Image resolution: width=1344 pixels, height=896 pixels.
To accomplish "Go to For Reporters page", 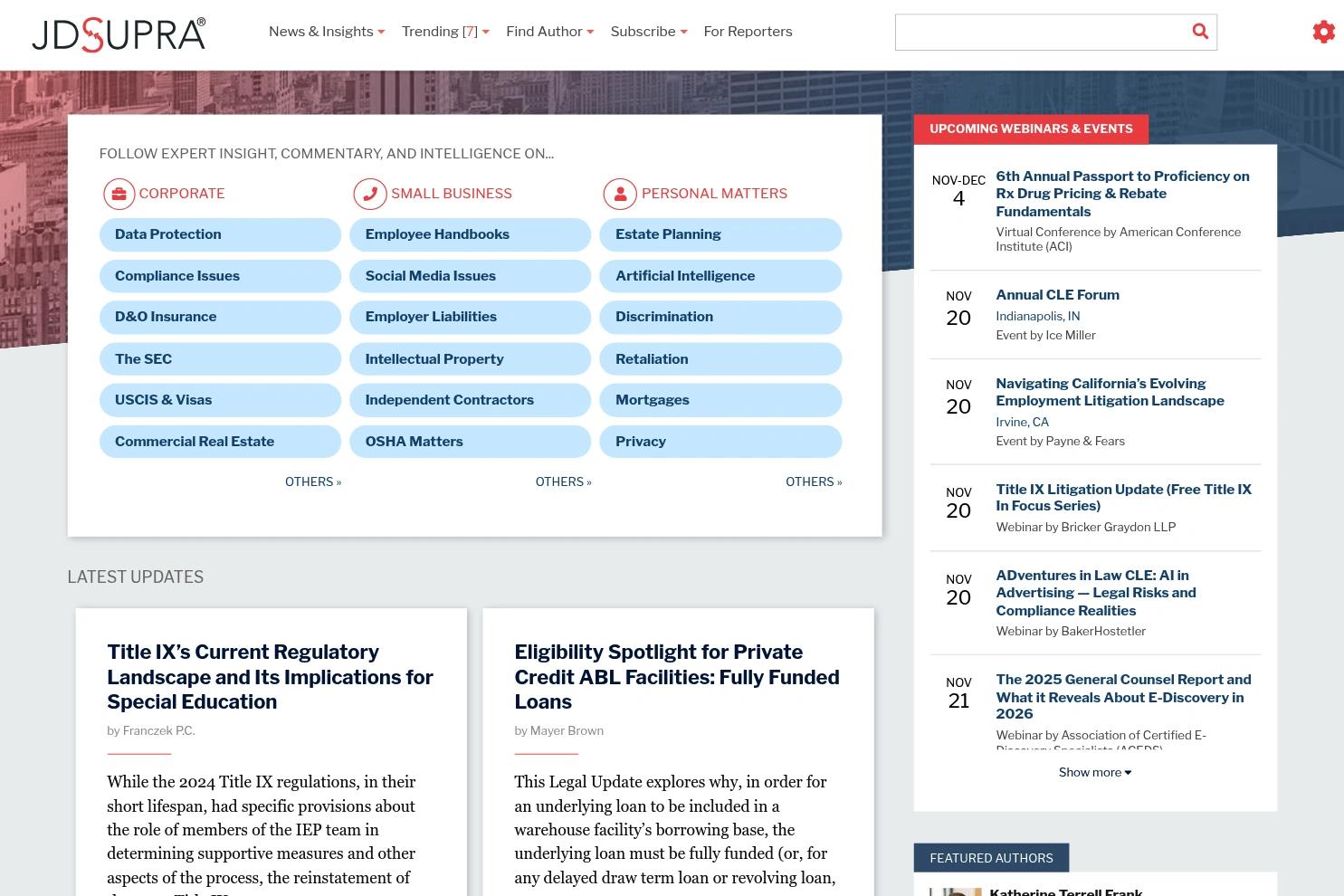I will click(x=748, y=32).
